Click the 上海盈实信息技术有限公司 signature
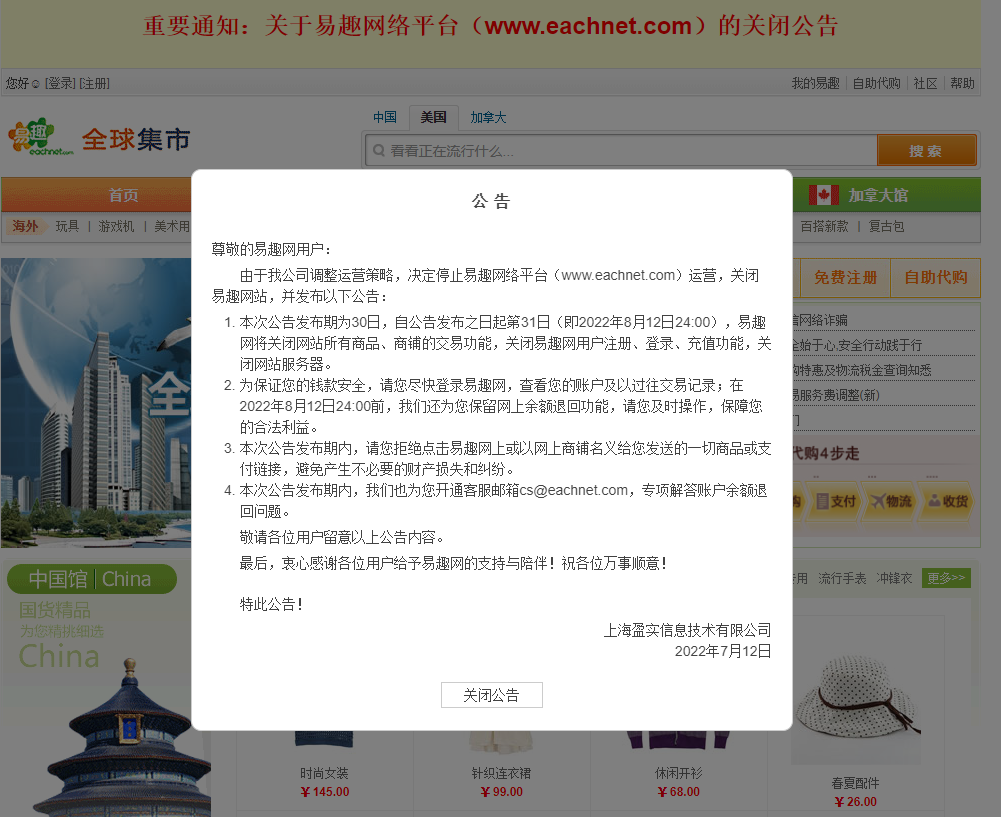 (x=688, y=631)
